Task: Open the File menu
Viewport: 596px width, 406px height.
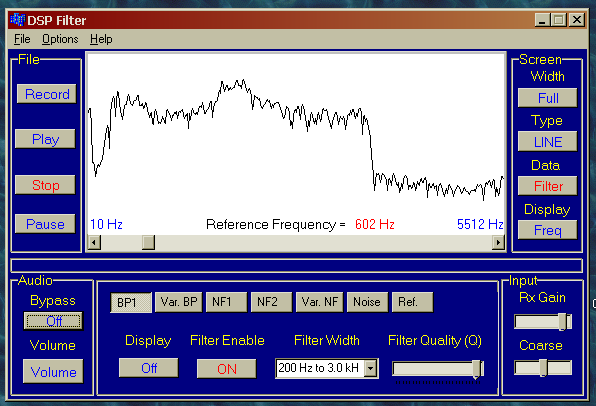Action: [22, 39]
